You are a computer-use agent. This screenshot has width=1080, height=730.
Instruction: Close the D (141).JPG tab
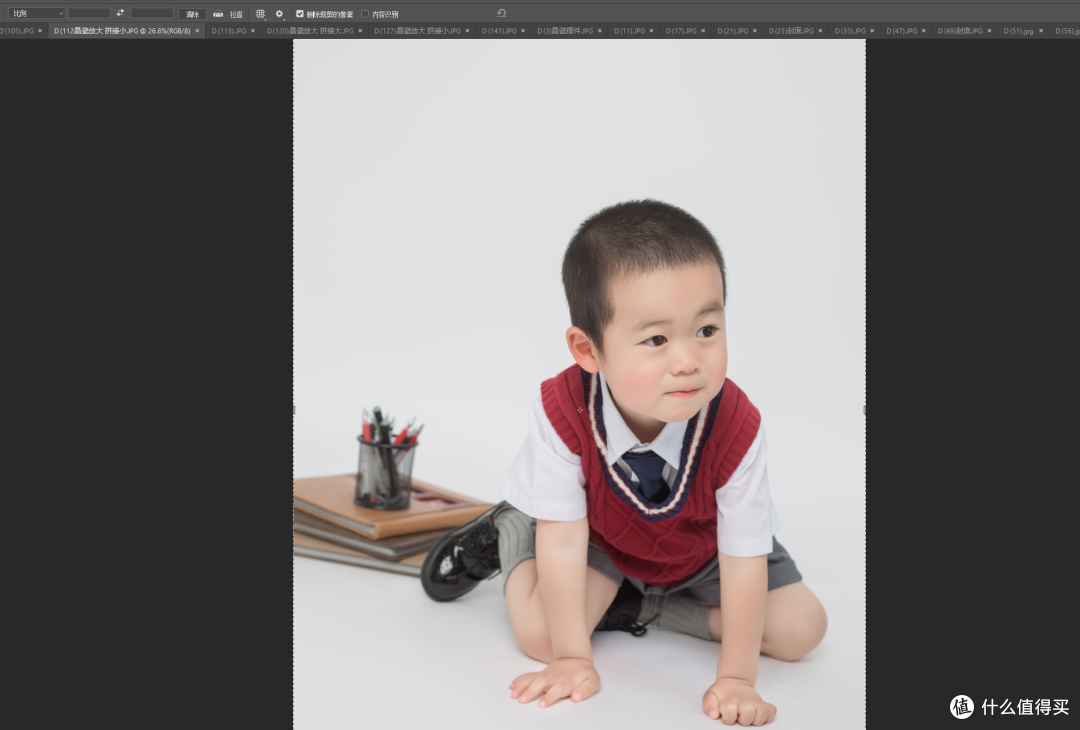click(x=523, y=31)
